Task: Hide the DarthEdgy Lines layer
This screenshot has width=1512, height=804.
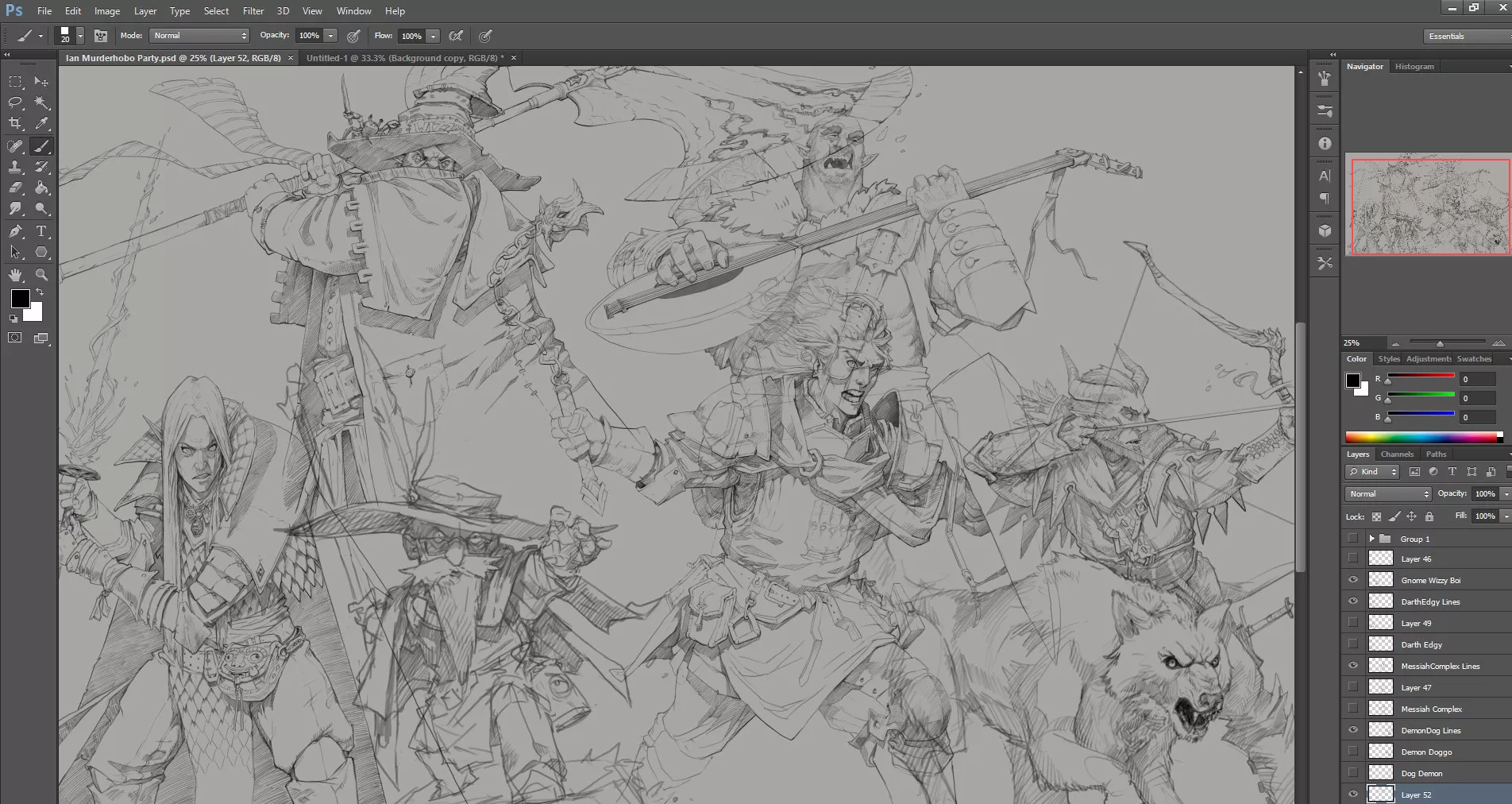Action: 1353,601
